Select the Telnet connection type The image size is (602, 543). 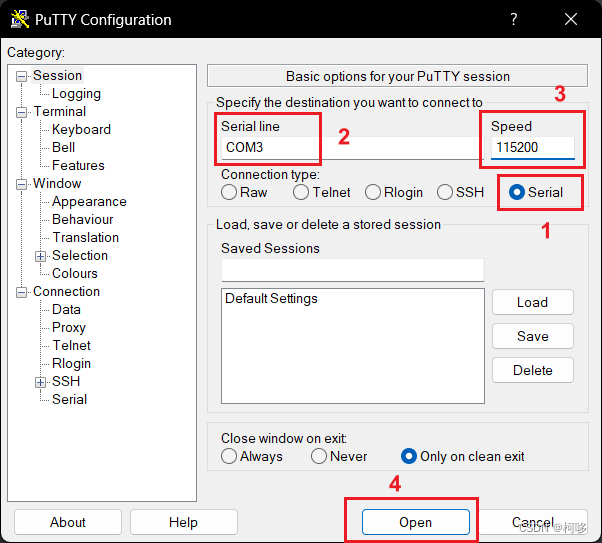click(322, 192)
